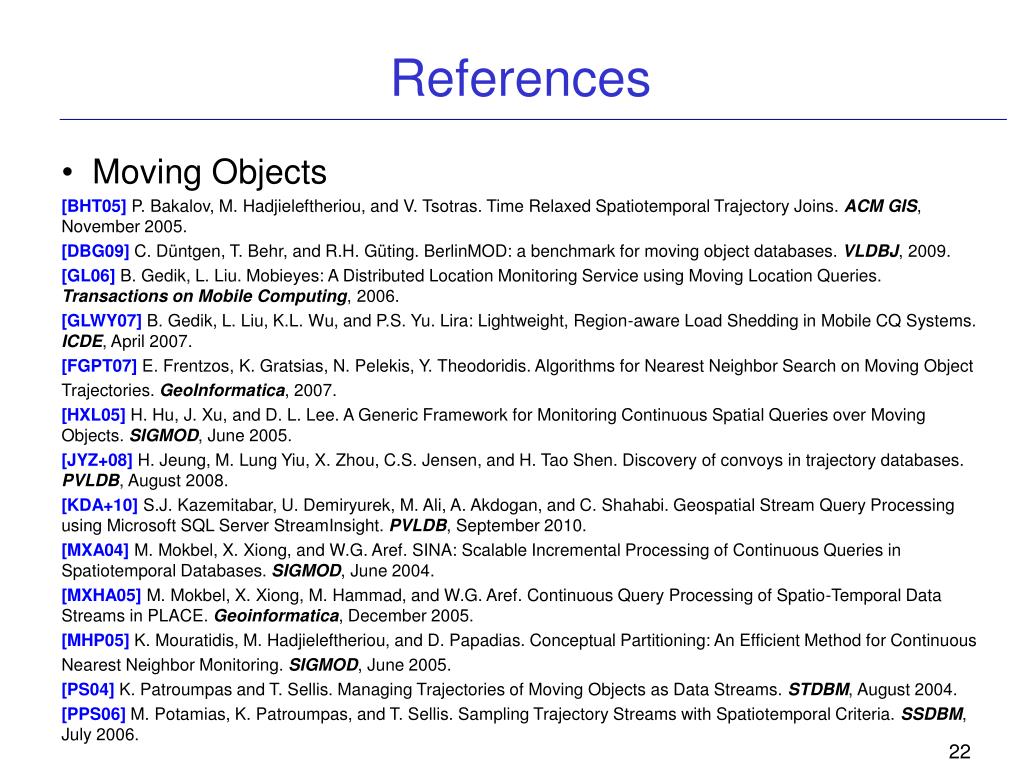
Task: Click the [MXA04] citation key
Action: point(95,550)
